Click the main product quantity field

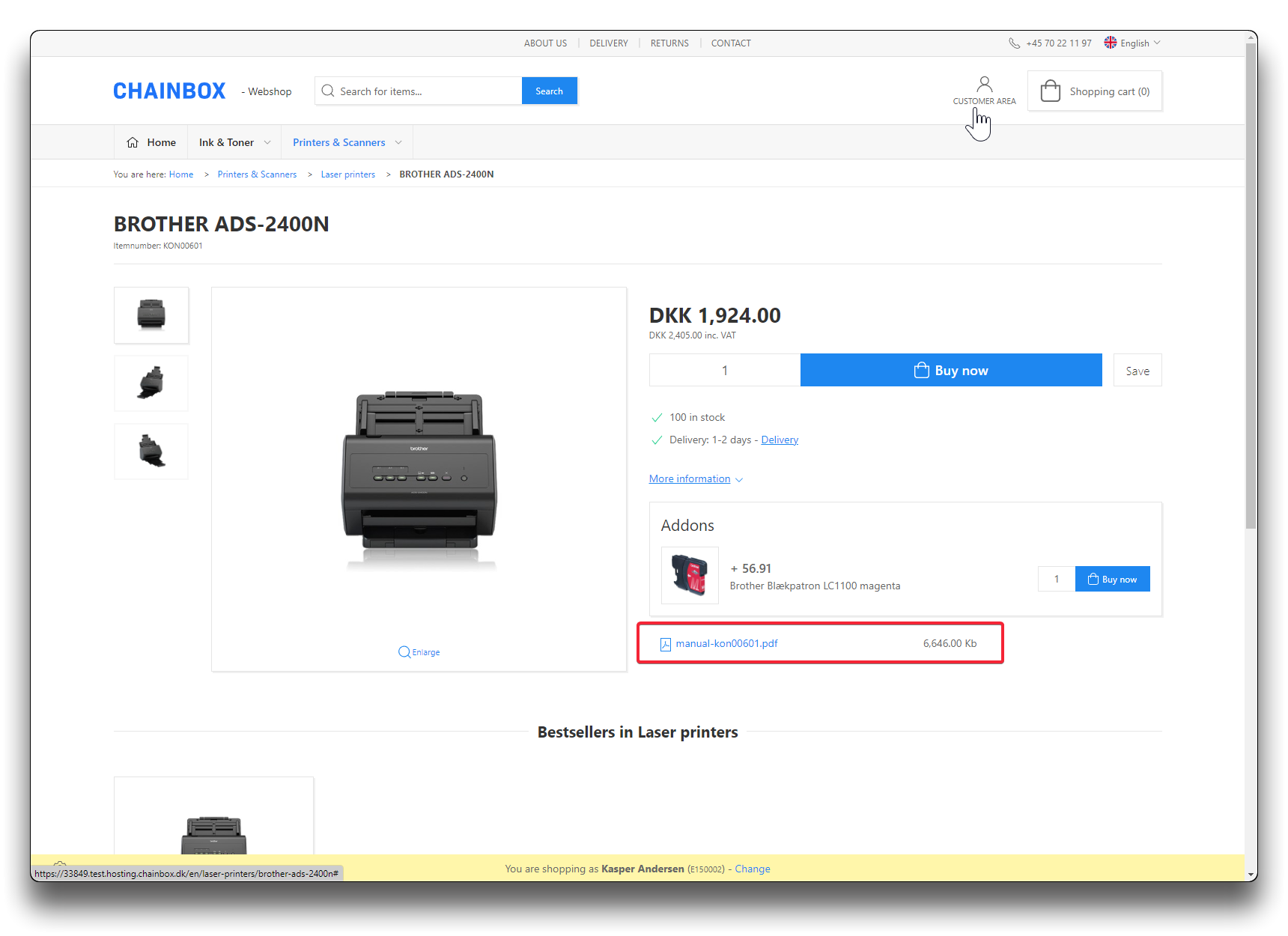724,371
